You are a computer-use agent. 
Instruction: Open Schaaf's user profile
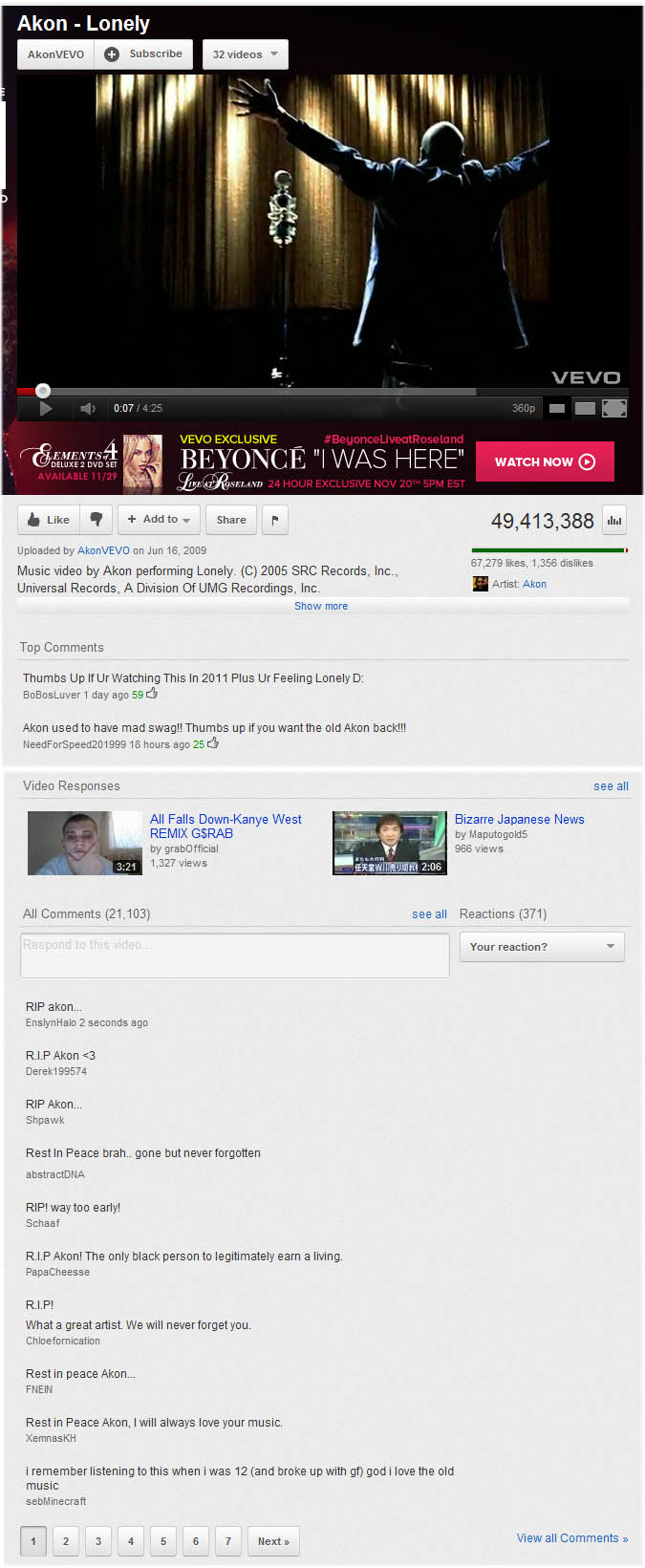[42, 1223]
